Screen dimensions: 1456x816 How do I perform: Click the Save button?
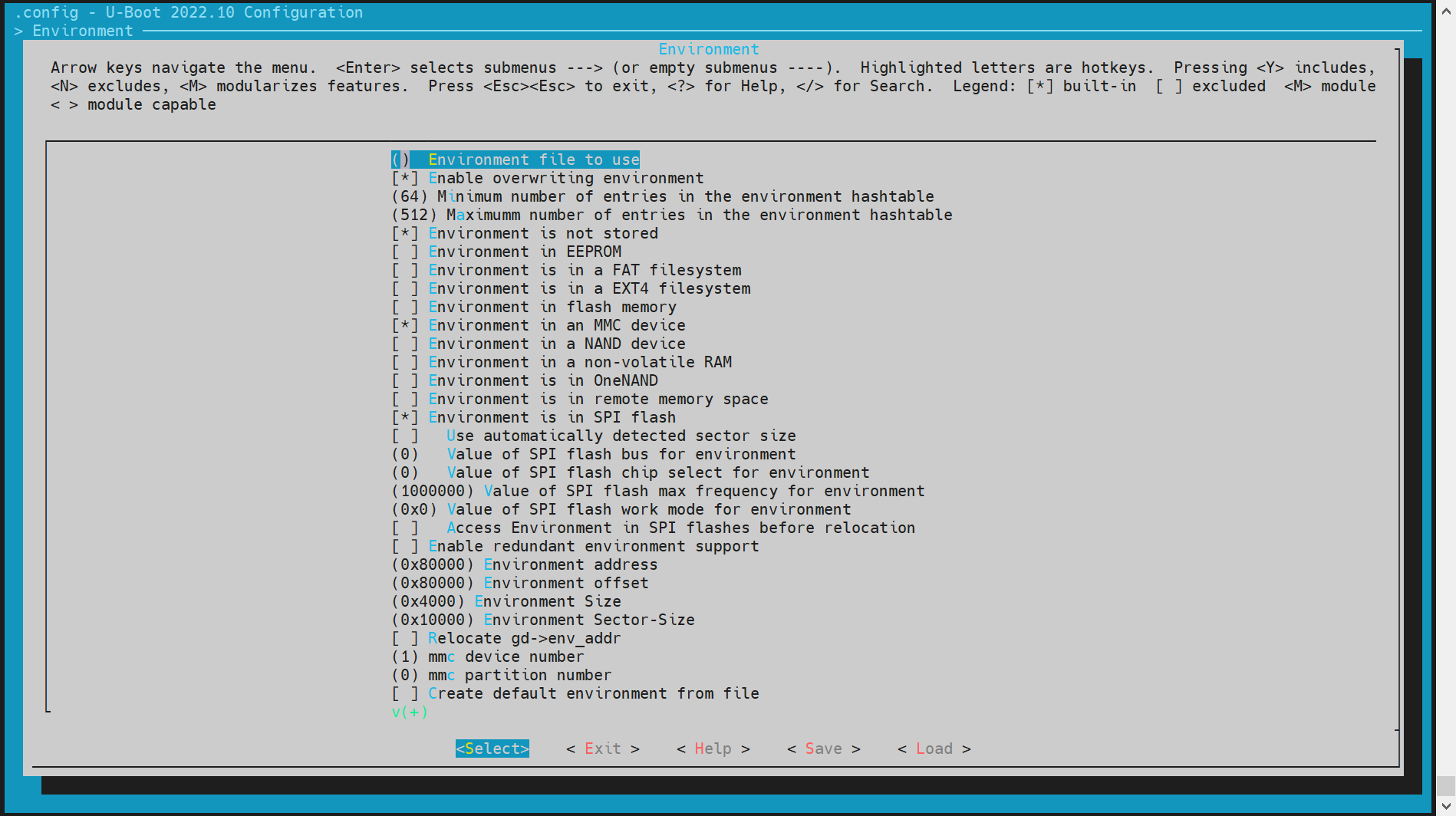[823, 749]
